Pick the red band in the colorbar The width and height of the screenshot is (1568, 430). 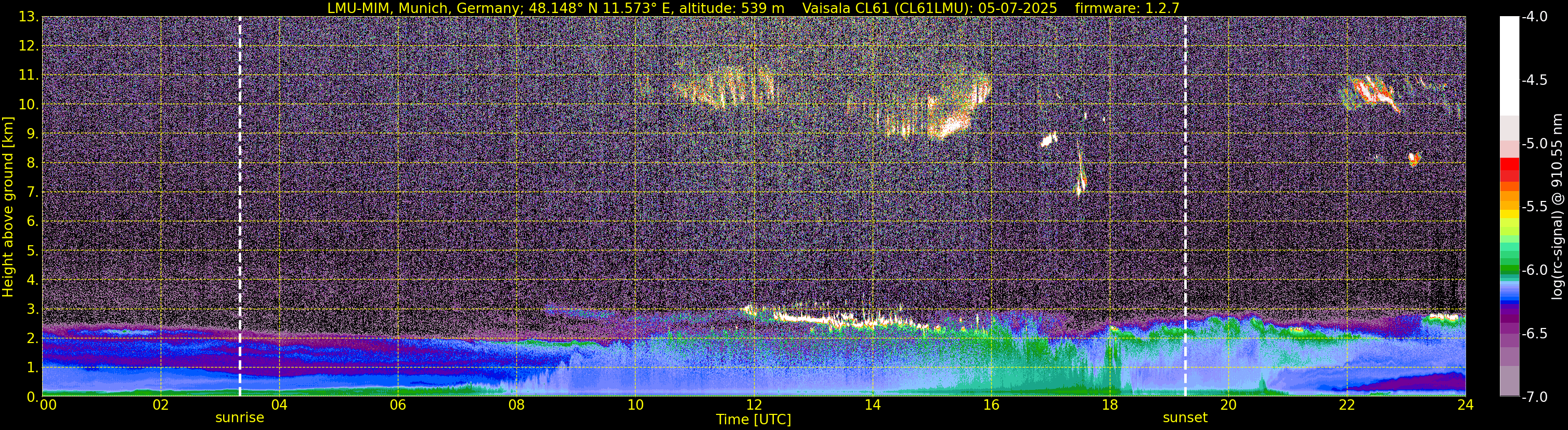(1509, 164)
